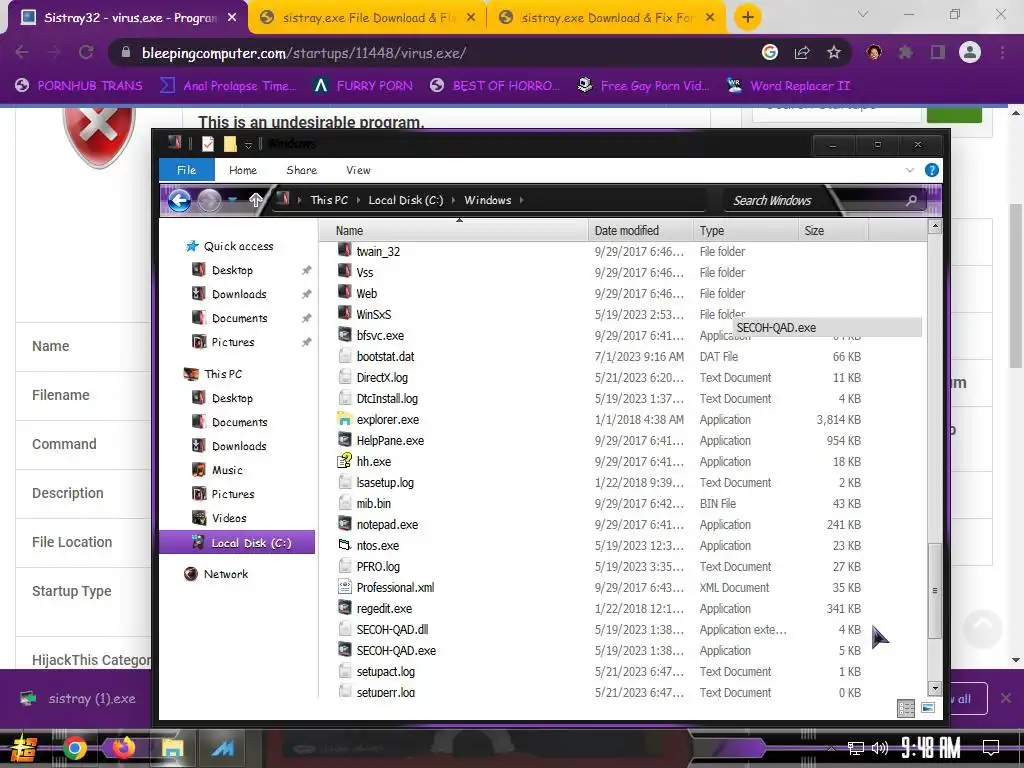The width and height of the screenshot is (1024, 768).
Task: Sort files by Date modified column
Action: [x=640, y=231]
